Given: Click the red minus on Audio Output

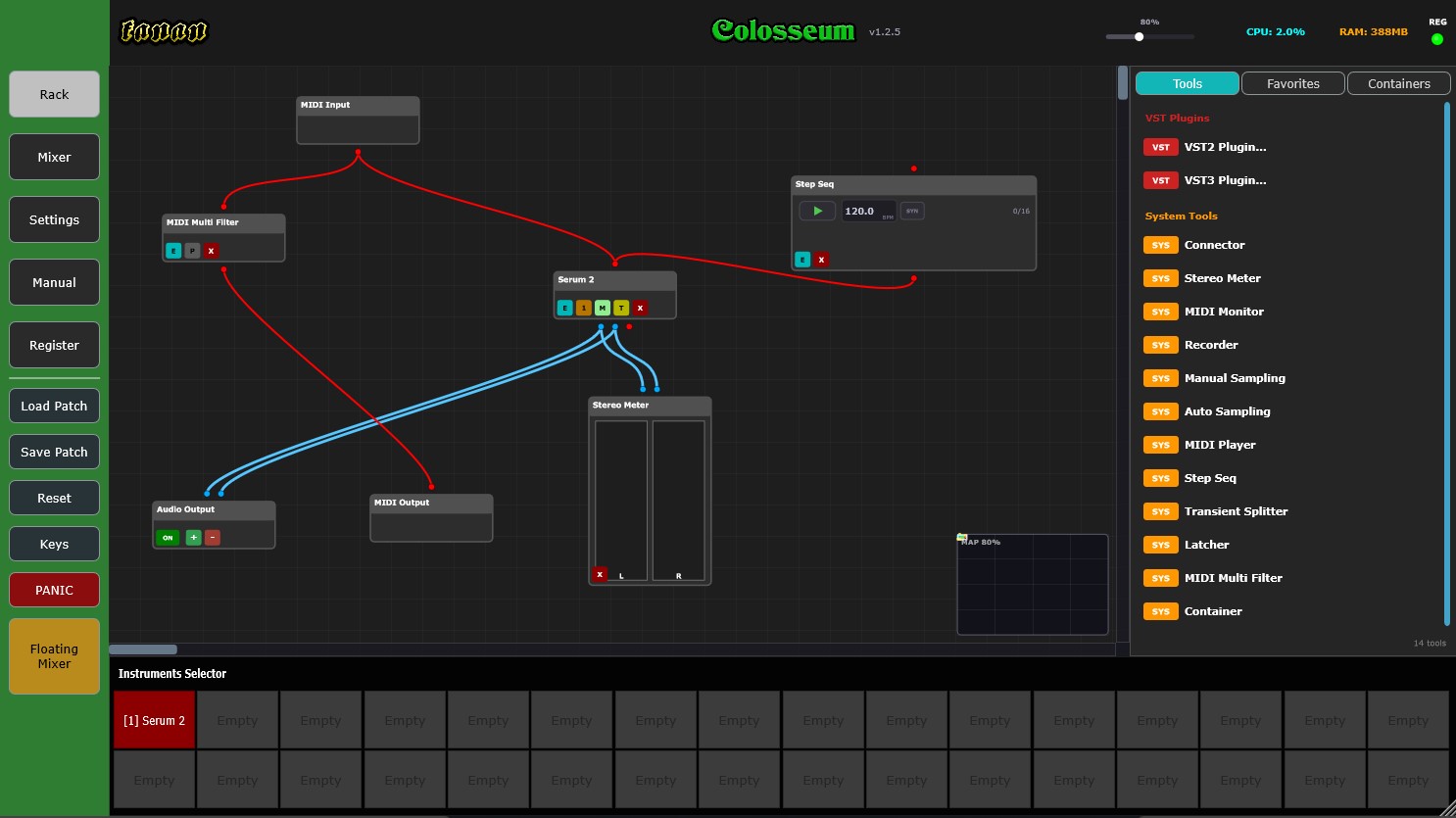Looking at the screenshot, I should (213, 538).
